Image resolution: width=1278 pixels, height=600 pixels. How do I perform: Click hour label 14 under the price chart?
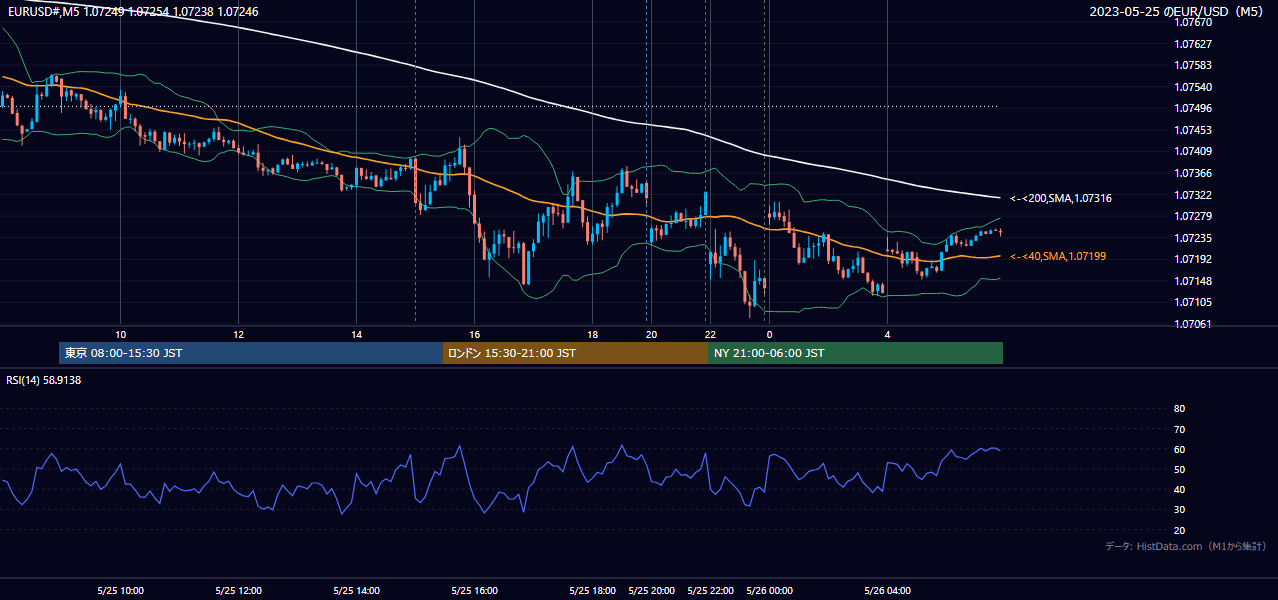pos(356,334)
